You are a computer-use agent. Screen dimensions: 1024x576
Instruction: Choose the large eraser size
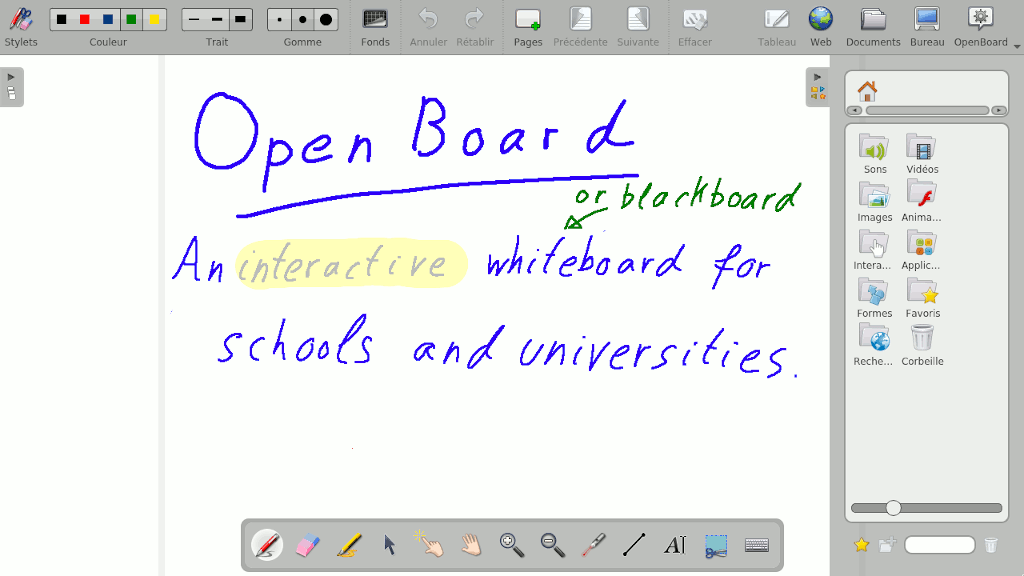[326, 20]
